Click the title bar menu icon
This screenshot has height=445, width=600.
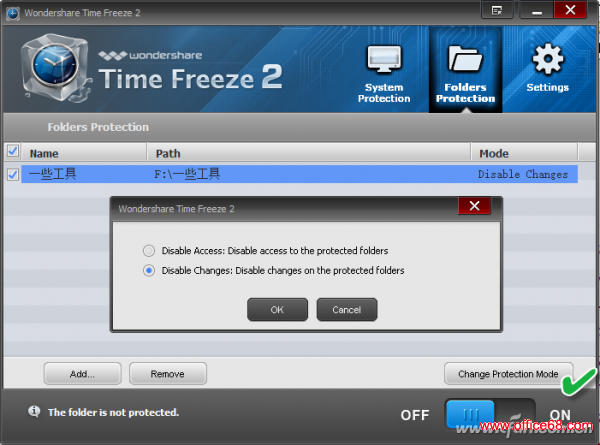(497, 10)
